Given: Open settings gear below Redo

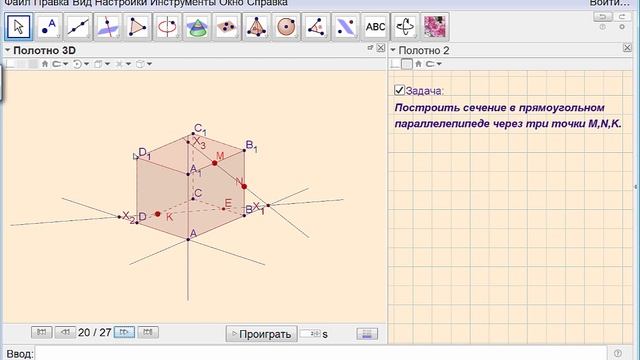Looking at the screenshot, I should pyautogui.click(x=622, y=27).
